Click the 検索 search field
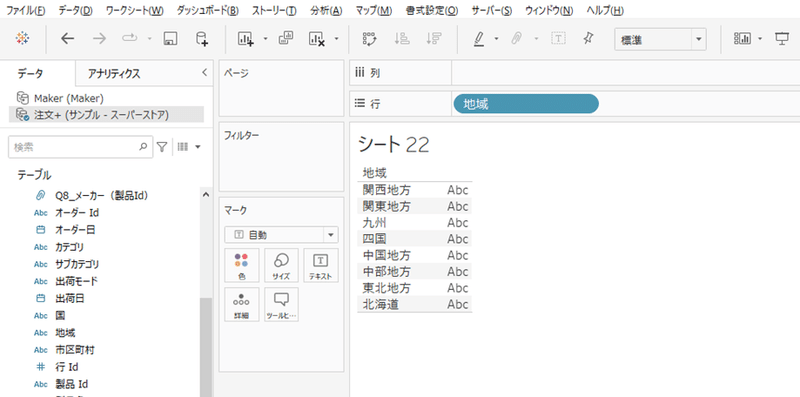Viewport: 800px width, 397px height. 80,147
